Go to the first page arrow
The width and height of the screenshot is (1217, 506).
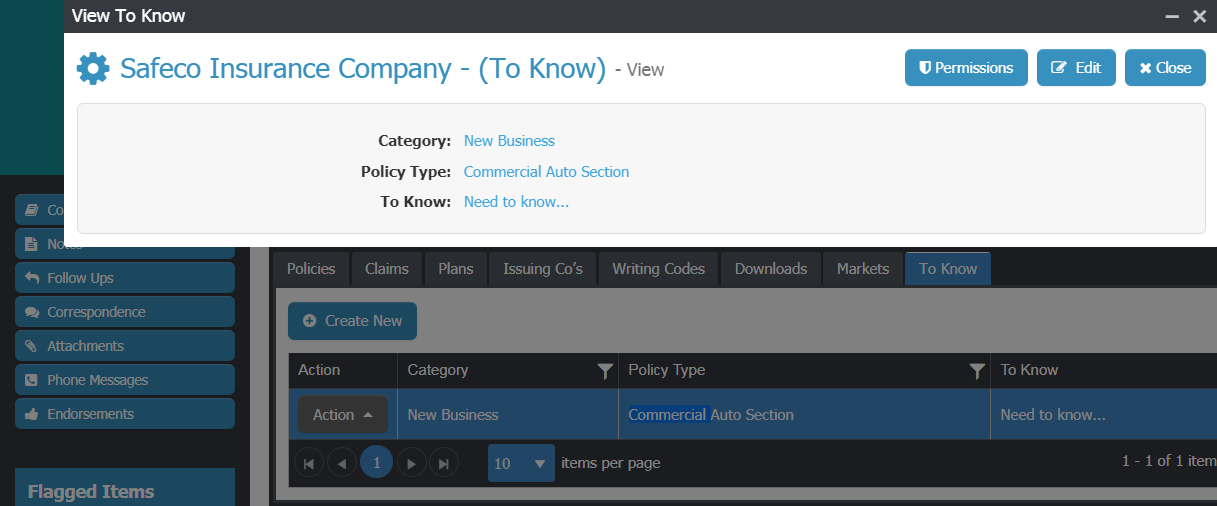click(x=309, y=463)
